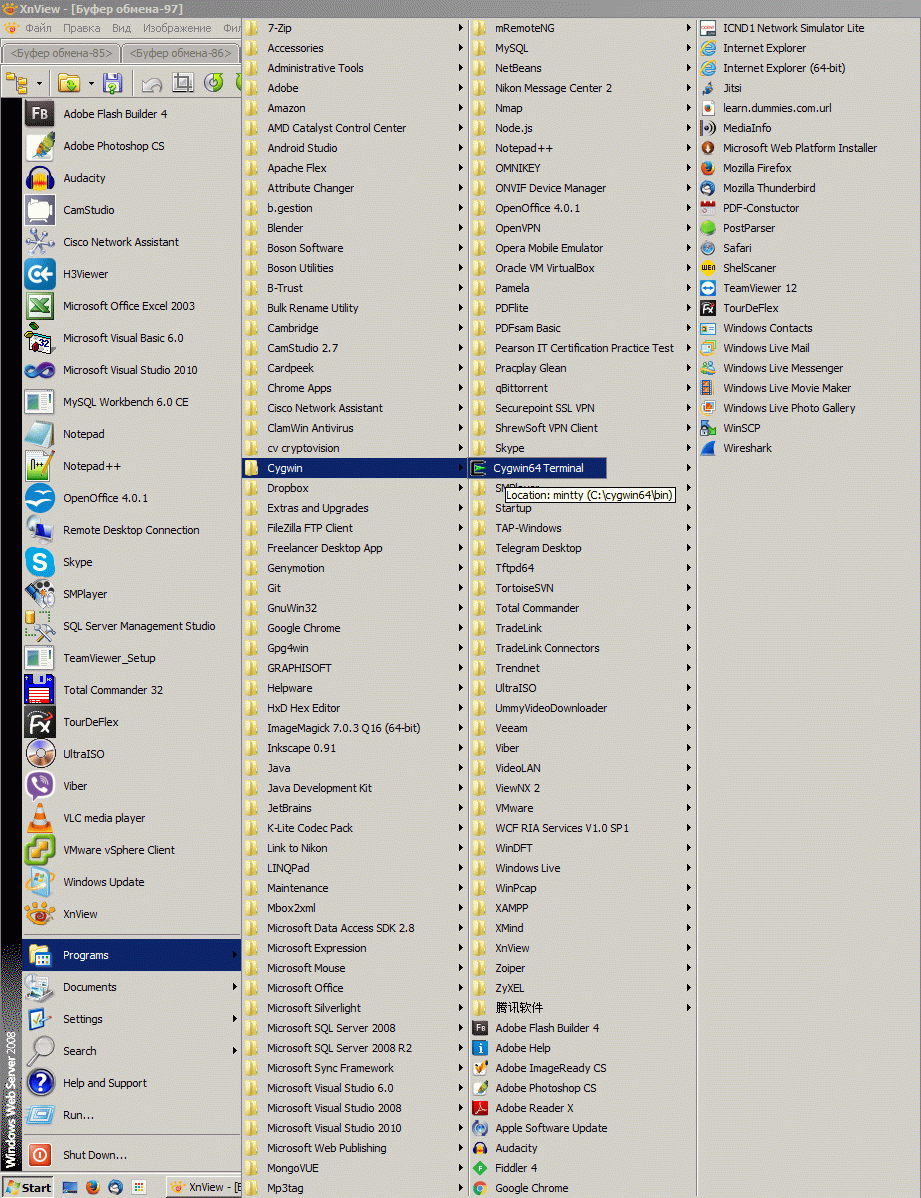Screen dimensions: 921x1198
Task: Launch Adobe Photoshop CS from Start menu
Action: point(131,146)
